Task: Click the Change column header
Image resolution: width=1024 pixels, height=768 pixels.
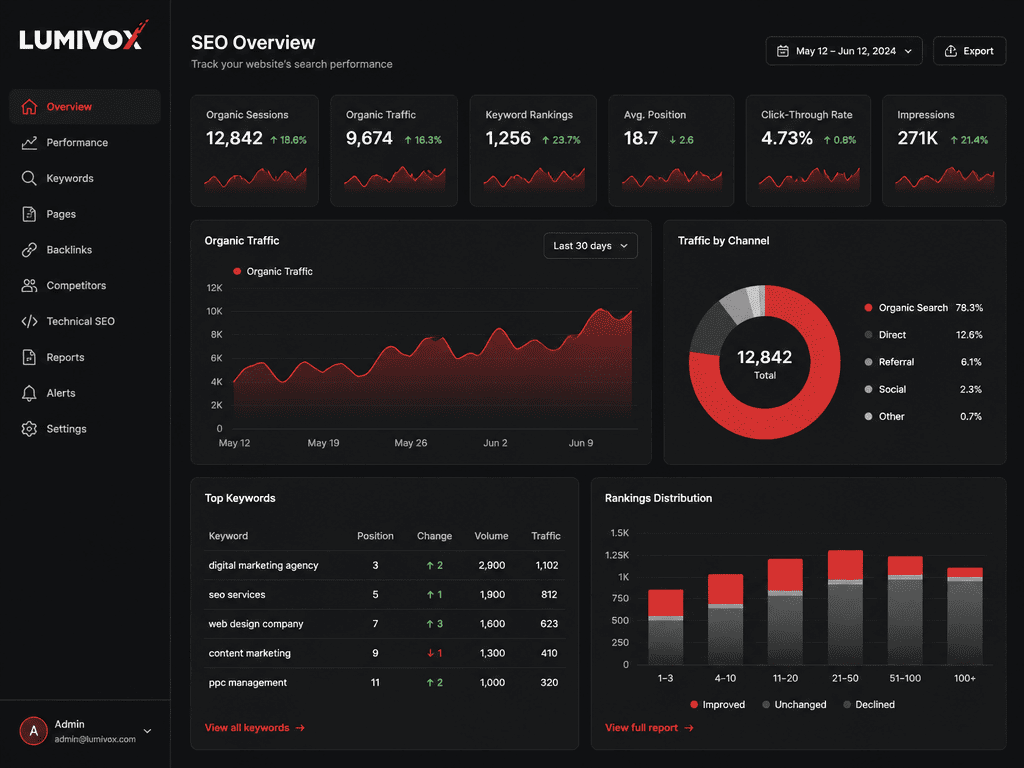Action: pos(434,536)
